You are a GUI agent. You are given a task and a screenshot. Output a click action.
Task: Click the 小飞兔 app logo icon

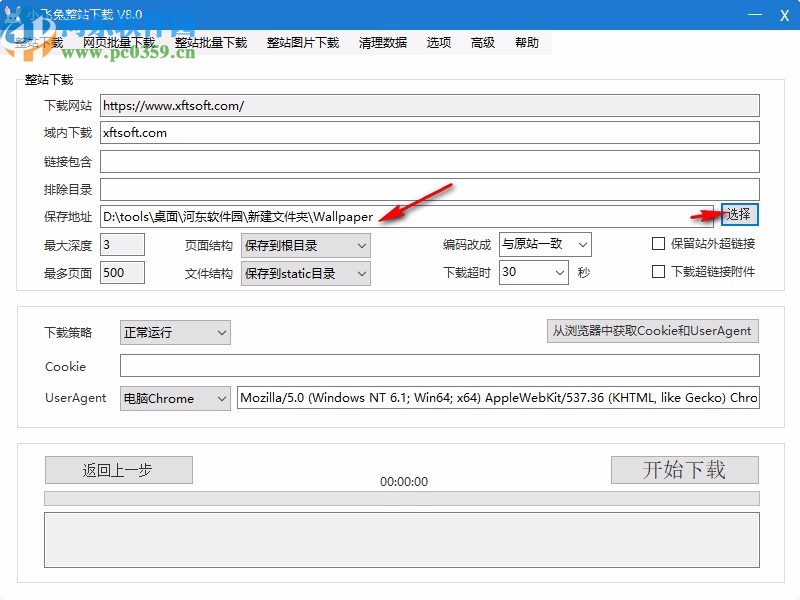point(12,13)
